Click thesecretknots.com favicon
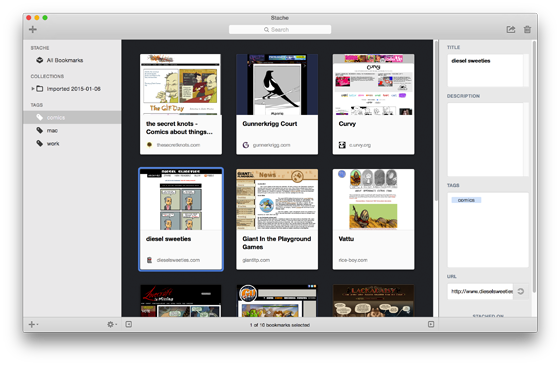The width and height of the screenshot is (560, 365). (149, 145)
